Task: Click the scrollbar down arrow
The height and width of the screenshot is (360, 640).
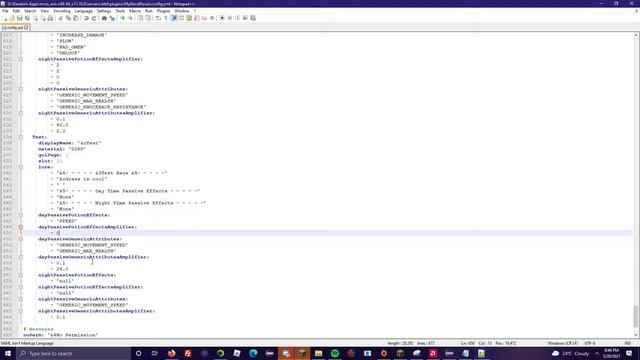Action: pos(636,335)
